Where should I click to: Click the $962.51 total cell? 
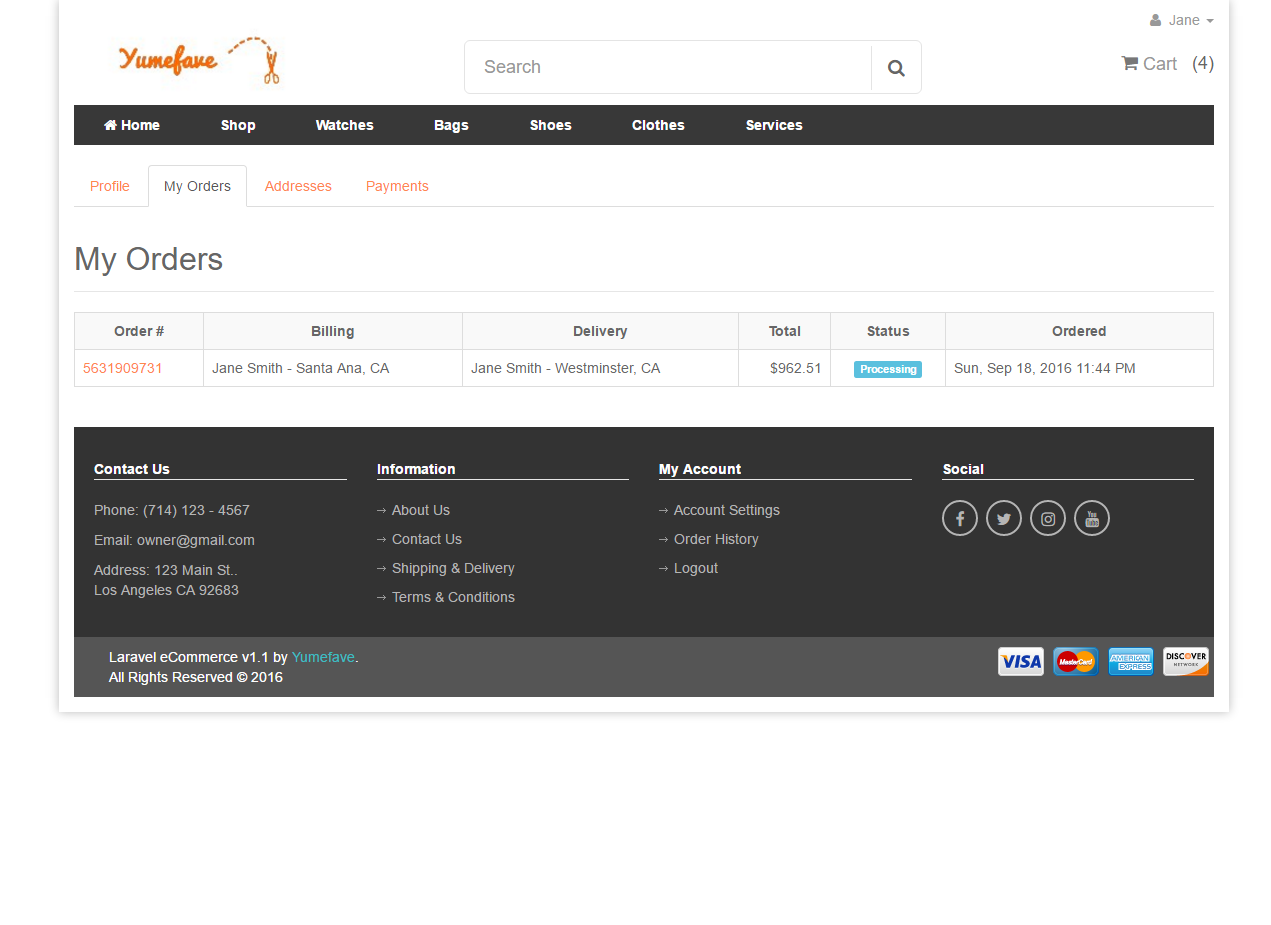785,368
